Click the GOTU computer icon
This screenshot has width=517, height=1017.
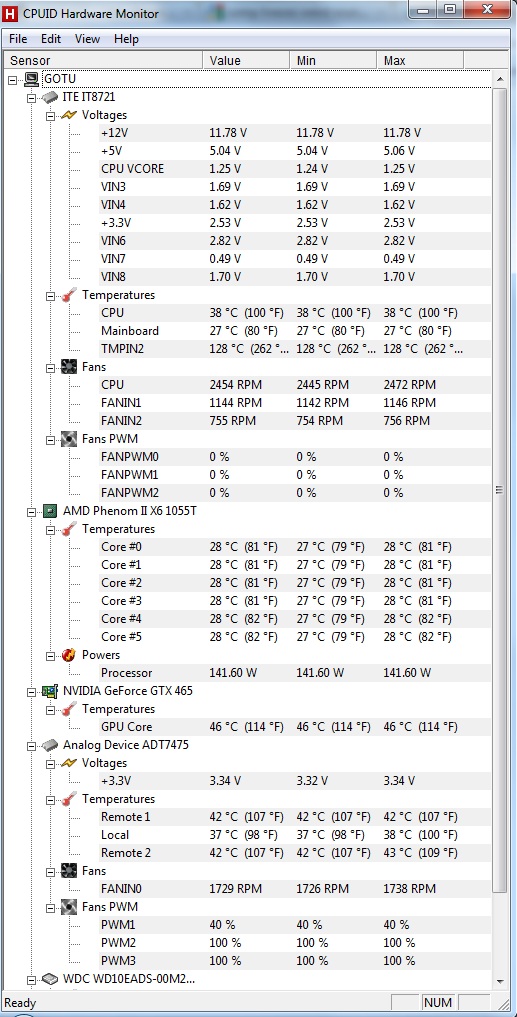[31, 79]
